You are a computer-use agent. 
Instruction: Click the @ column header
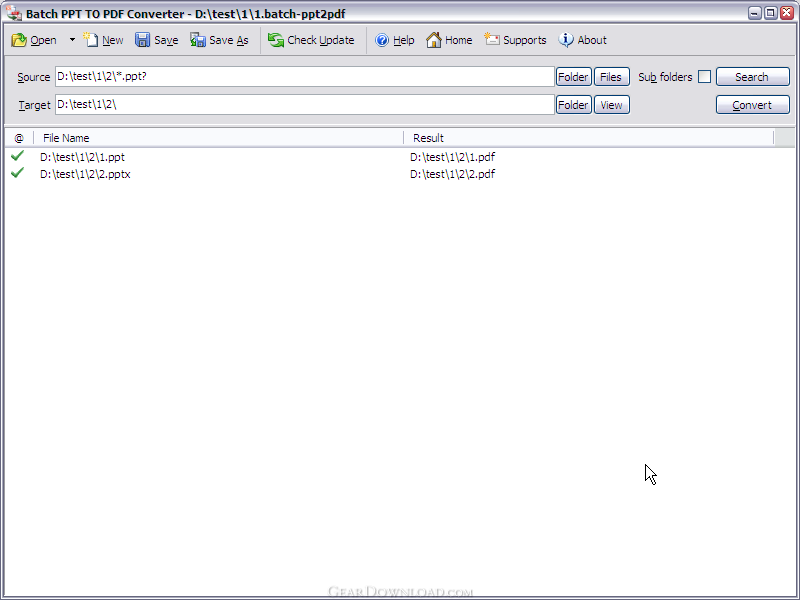point(19,138)
